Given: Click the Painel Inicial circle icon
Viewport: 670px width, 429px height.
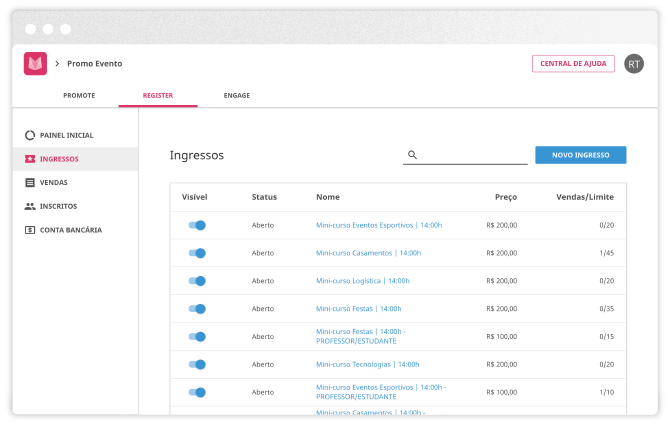Looking at the screenshot, I should [x=30, y=135].
